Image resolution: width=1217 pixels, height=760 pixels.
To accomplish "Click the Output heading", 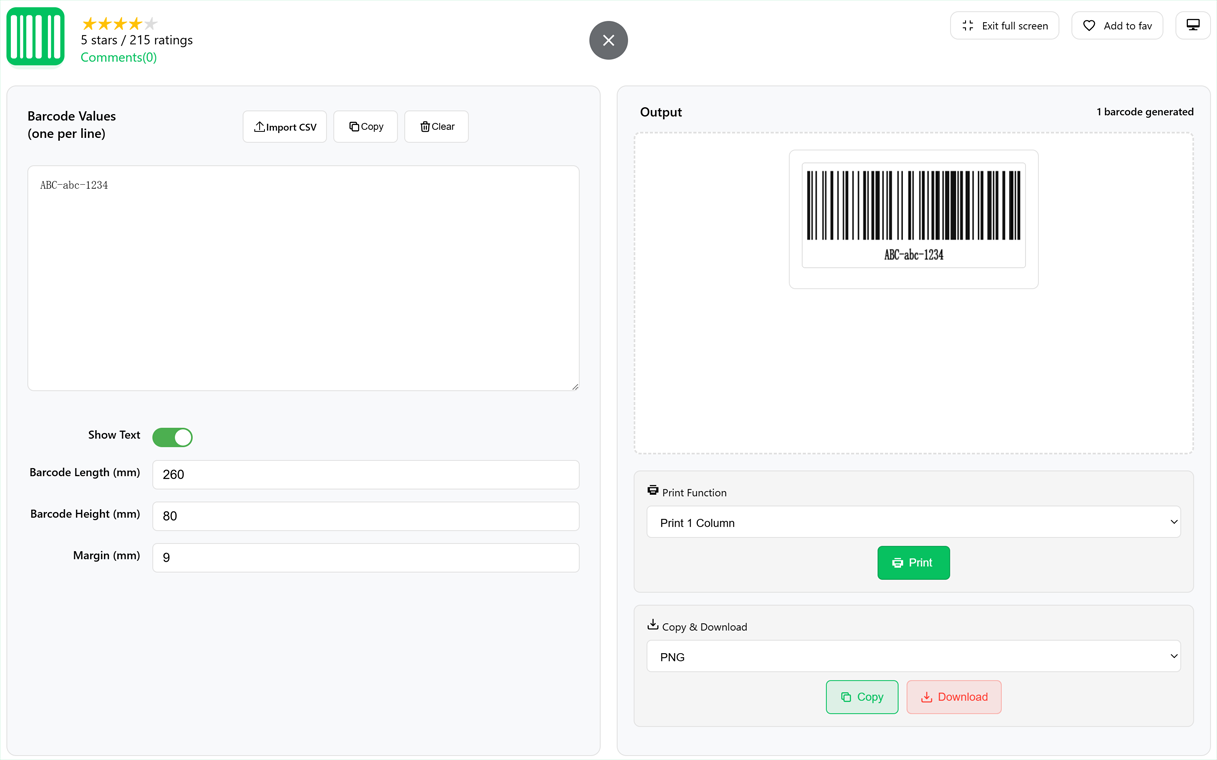I will [x=661, y=112].
